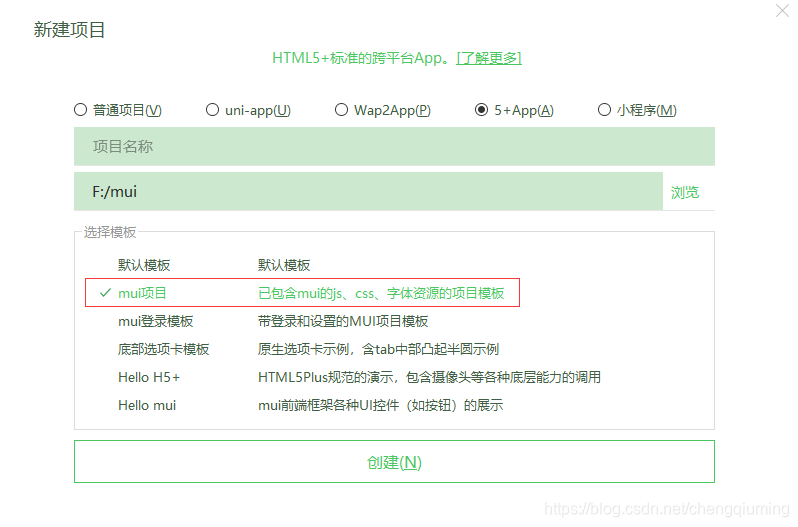Click description mui前端框架各种UI控件（如按钮）的展示

click(380, 405)
